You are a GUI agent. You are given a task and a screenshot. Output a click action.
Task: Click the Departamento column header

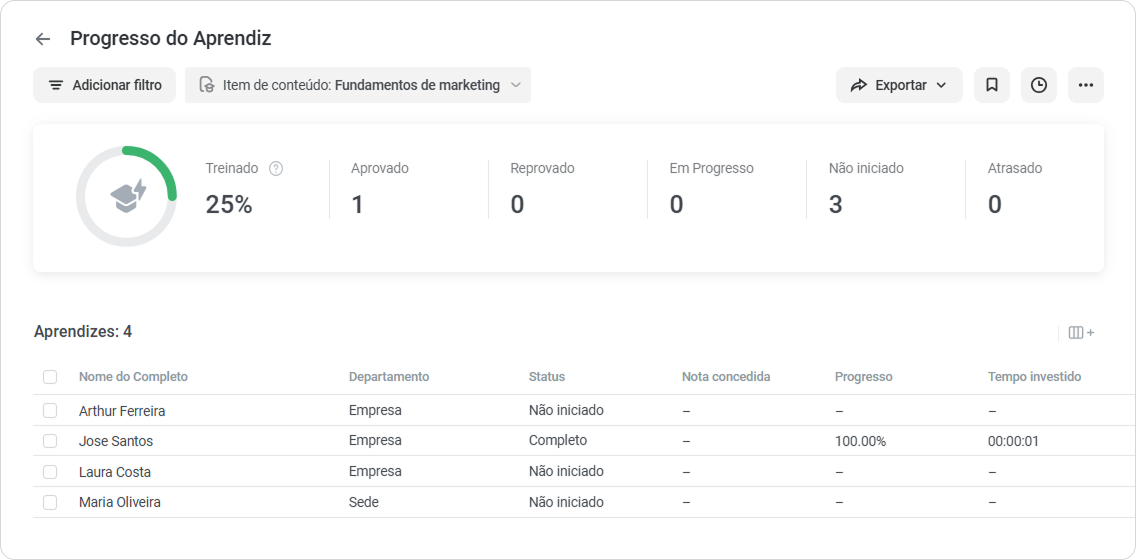(x=389, y=377)
